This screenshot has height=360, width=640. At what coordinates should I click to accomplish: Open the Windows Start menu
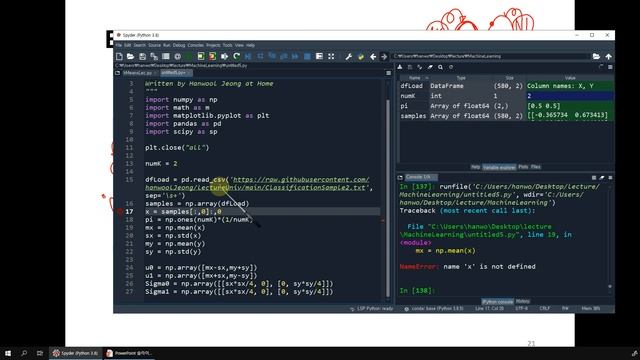coord(8,353)
